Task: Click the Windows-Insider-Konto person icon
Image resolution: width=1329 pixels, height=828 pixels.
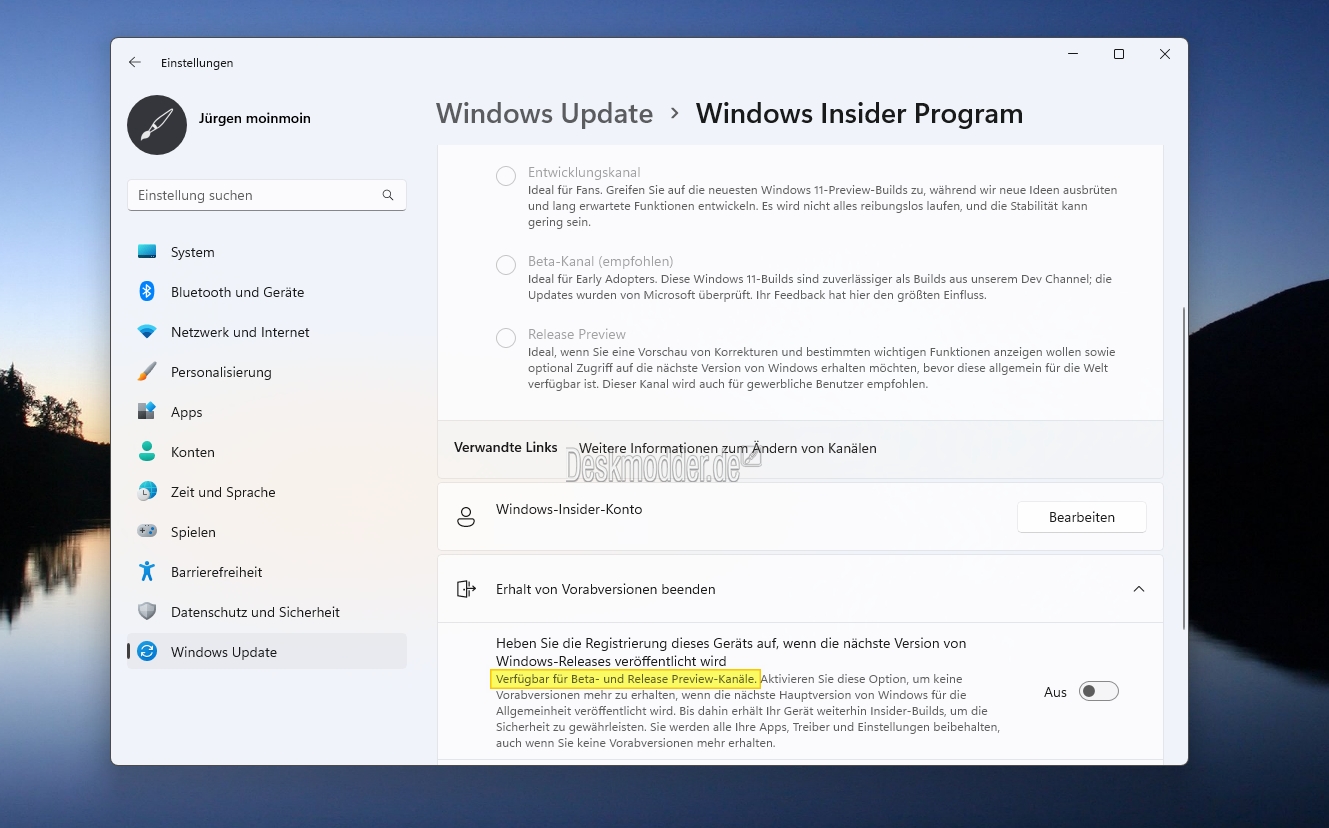Action: 466,517
